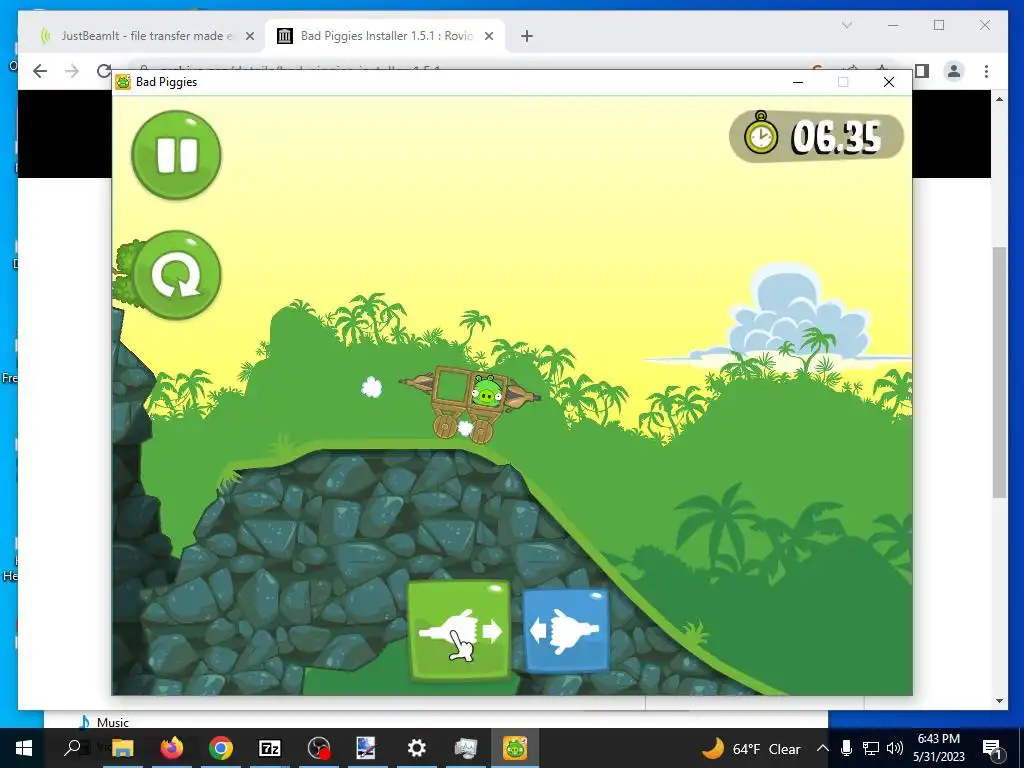Open 7-Zip from the taskbar
The width and height of the screenshot is (1024, 768).
(270, 748)
